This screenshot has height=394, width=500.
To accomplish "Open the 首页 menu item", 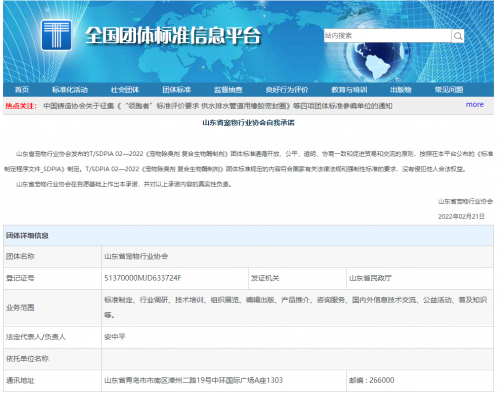I will pos(22,90).
